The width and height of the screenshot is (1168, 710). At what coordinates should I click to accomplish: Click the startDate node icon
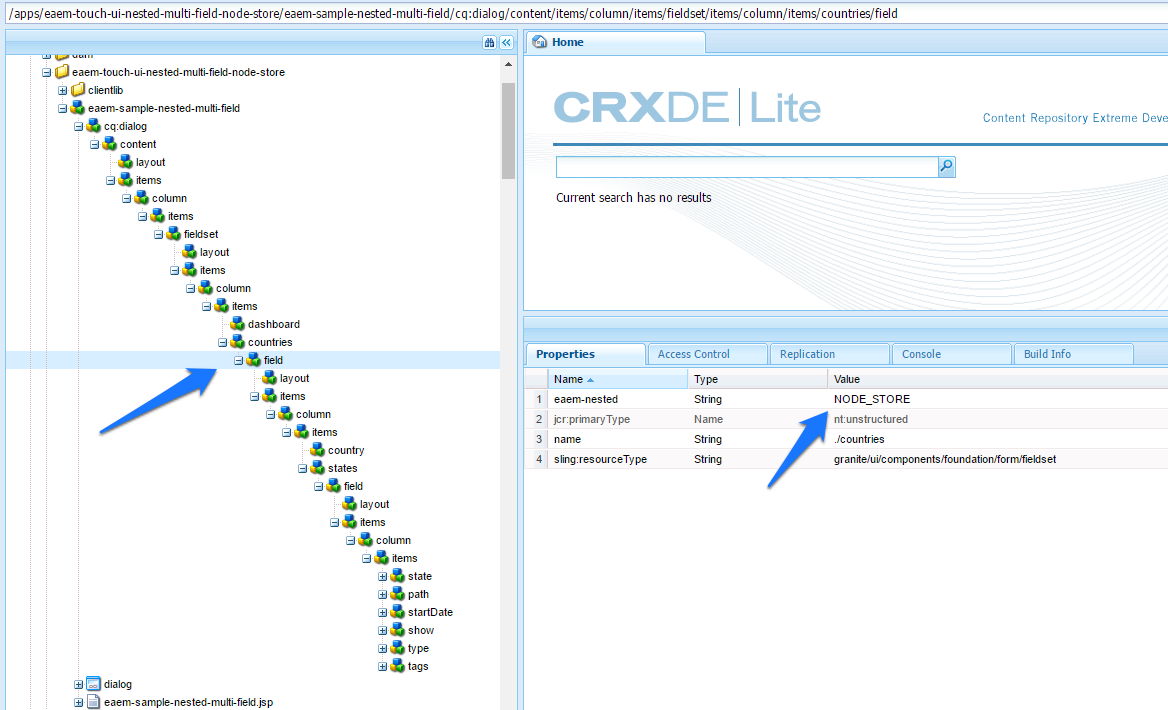pyautogui.click(x=398, y=612)
